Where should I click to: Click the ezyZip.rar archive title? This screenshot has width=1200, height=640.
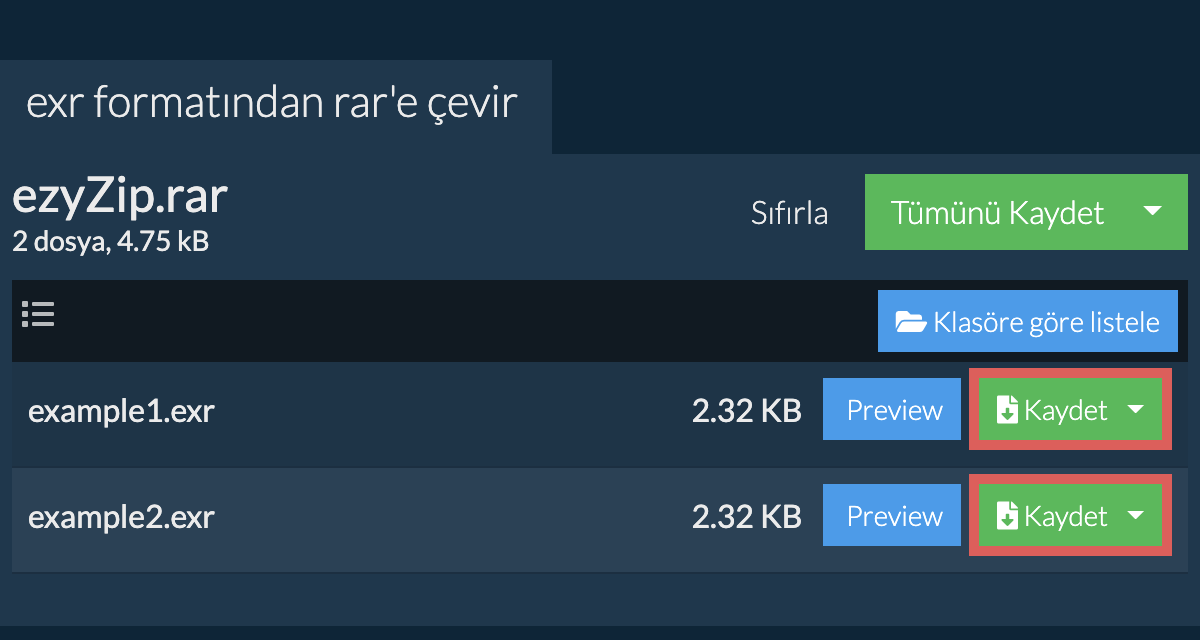coord(120,198)
